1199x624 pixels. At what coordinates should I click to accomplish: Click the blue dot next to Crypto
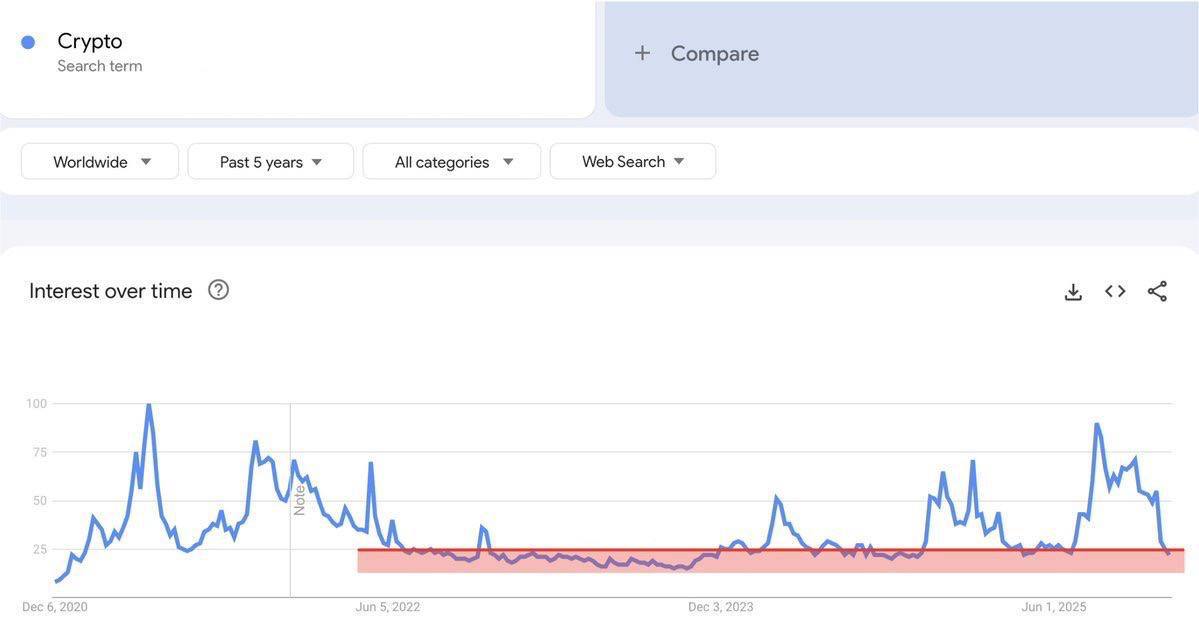point(28,42)
